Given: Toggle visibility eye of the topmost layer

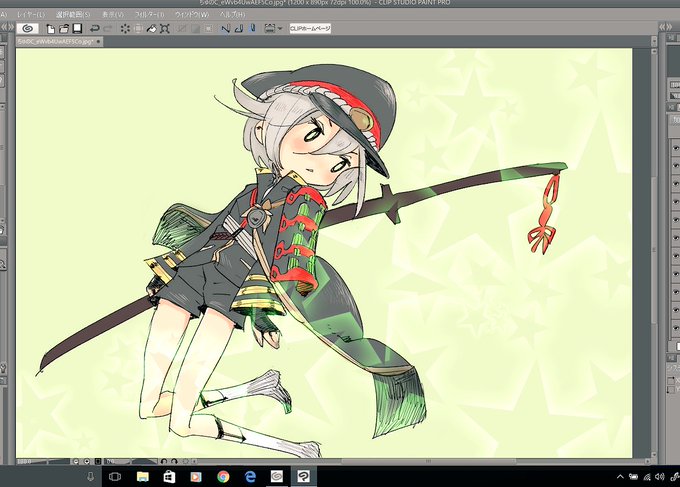Looking at the screenshot, I should (676, 147).
